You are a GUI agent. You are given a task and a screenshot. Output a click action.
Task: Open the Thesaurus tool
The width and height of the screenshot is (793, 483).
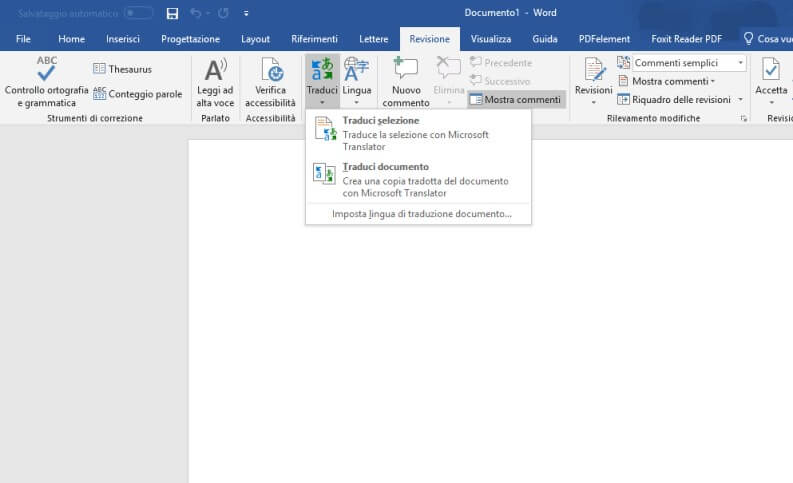(123, 69)
